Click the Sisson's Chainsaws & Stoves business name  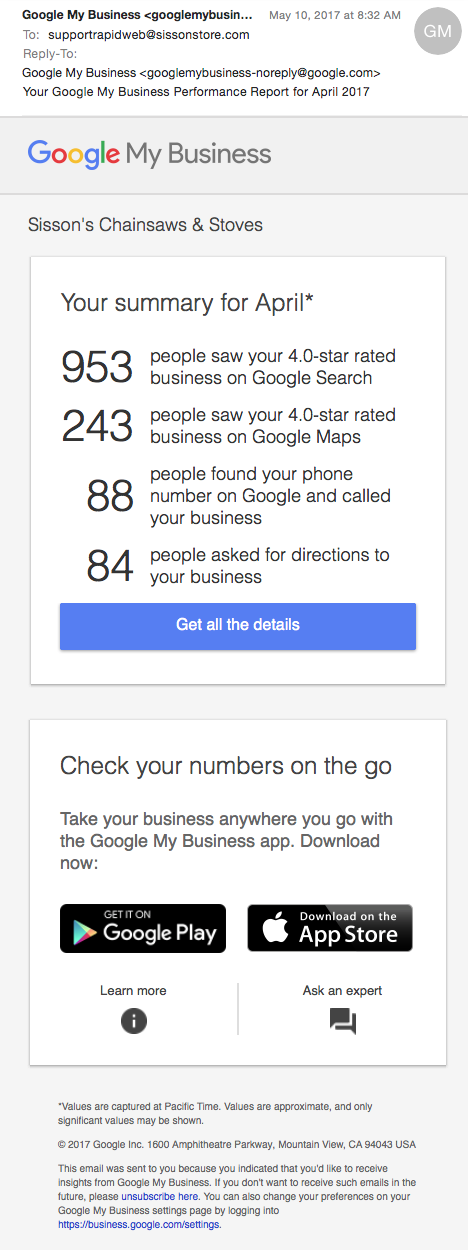click(x=145, y=225)
